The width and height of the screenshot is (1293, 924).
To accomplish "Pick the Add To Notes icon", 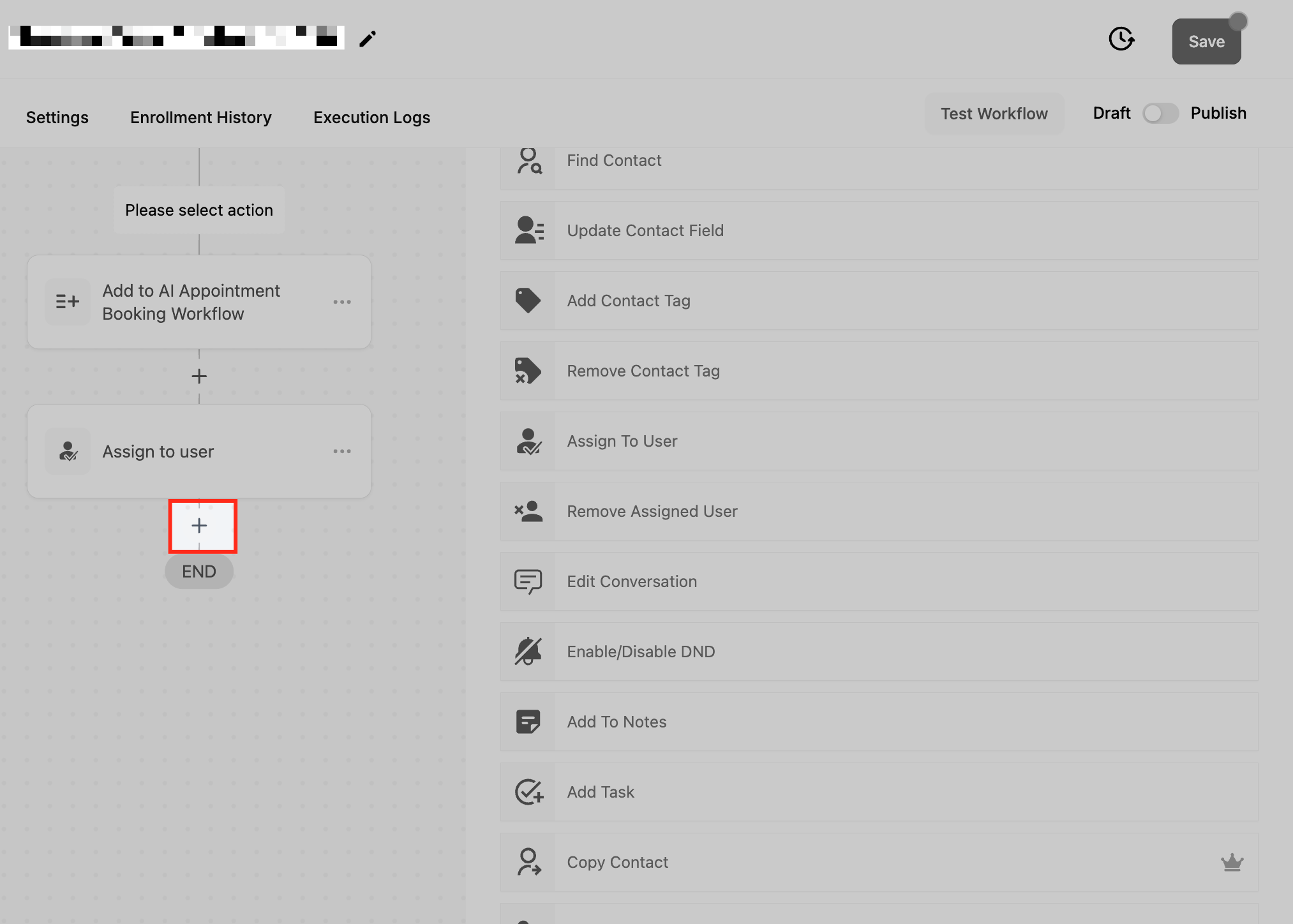I will (x=528, y=722).
